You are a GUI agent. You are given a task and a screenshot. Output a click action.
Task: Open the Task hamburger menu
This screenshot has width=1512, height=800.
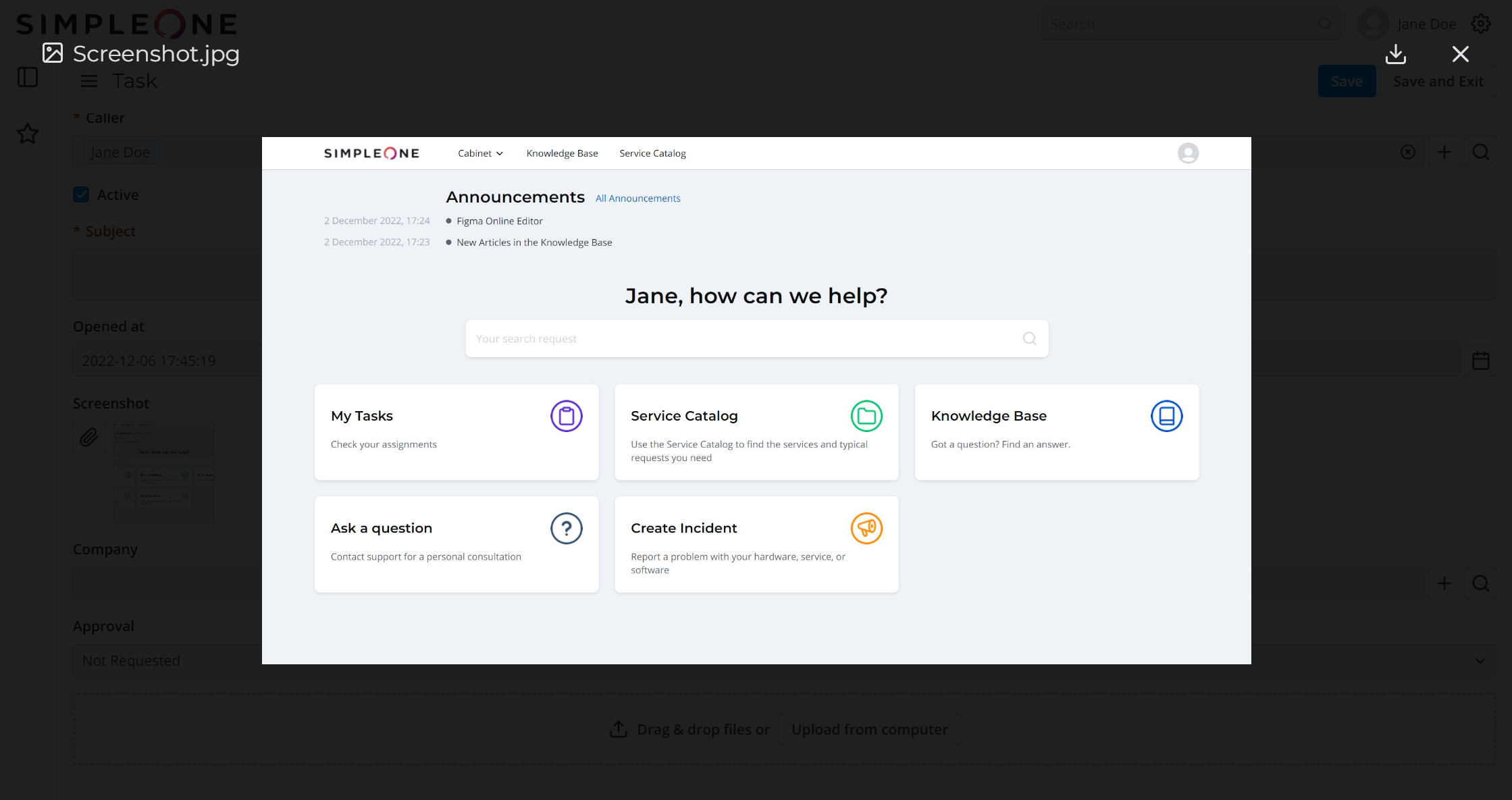click(89, 81)
